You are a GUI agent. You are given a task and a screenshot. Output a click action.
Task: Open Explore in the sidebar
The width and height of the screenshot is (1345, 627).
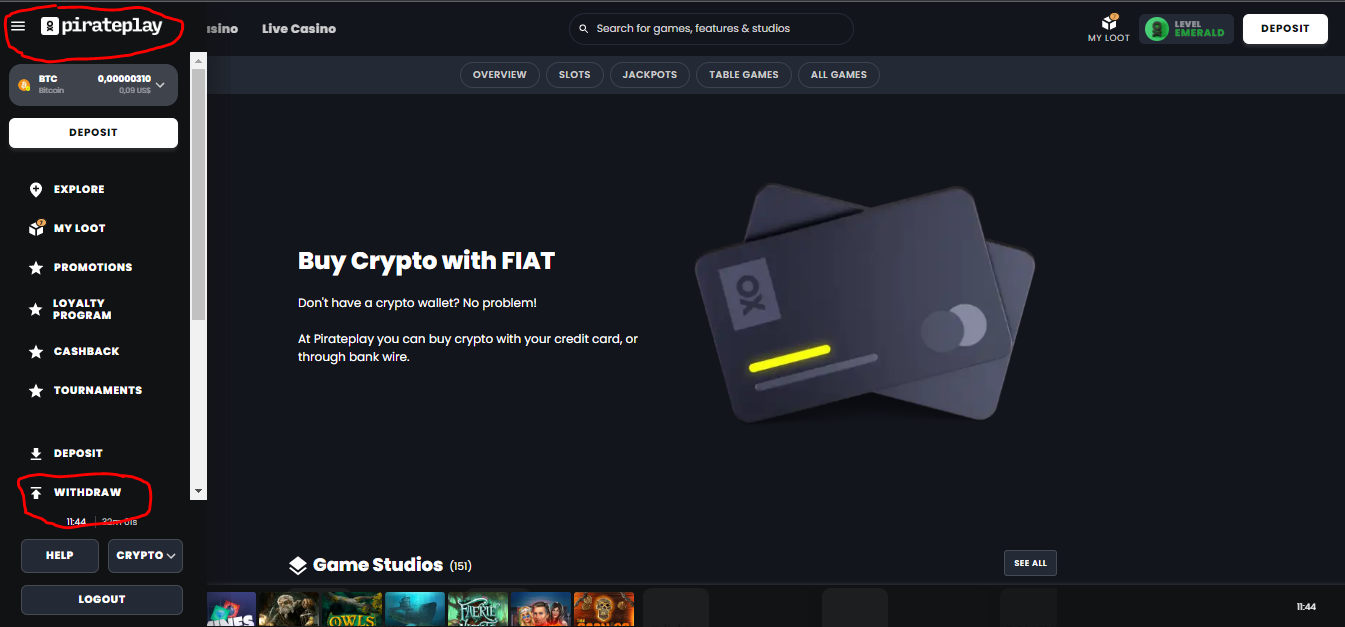pyautogui.click(x=79, y=189)
